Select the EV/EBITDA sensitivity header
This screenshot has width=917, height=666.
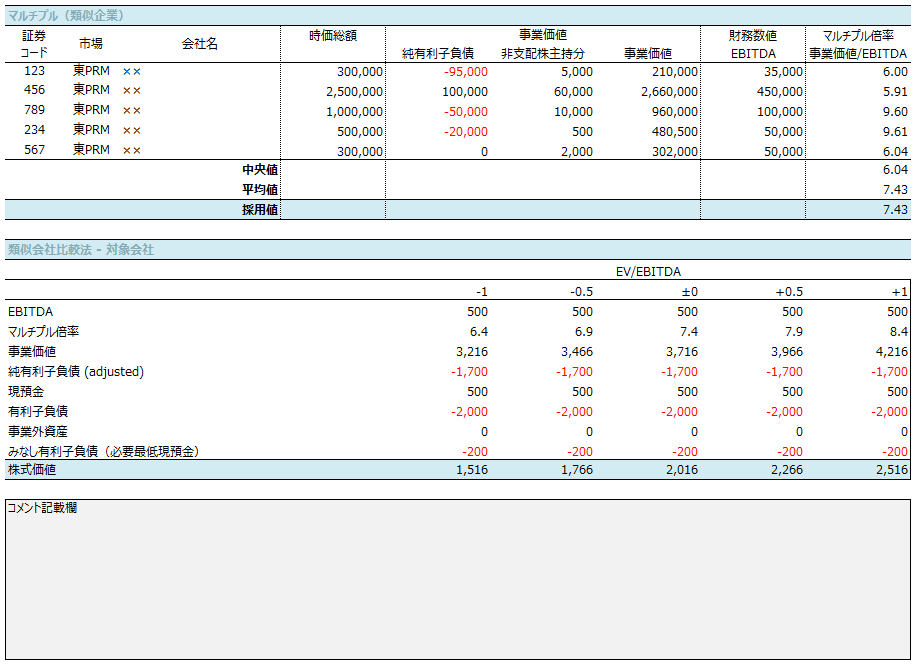coord(648,271)
